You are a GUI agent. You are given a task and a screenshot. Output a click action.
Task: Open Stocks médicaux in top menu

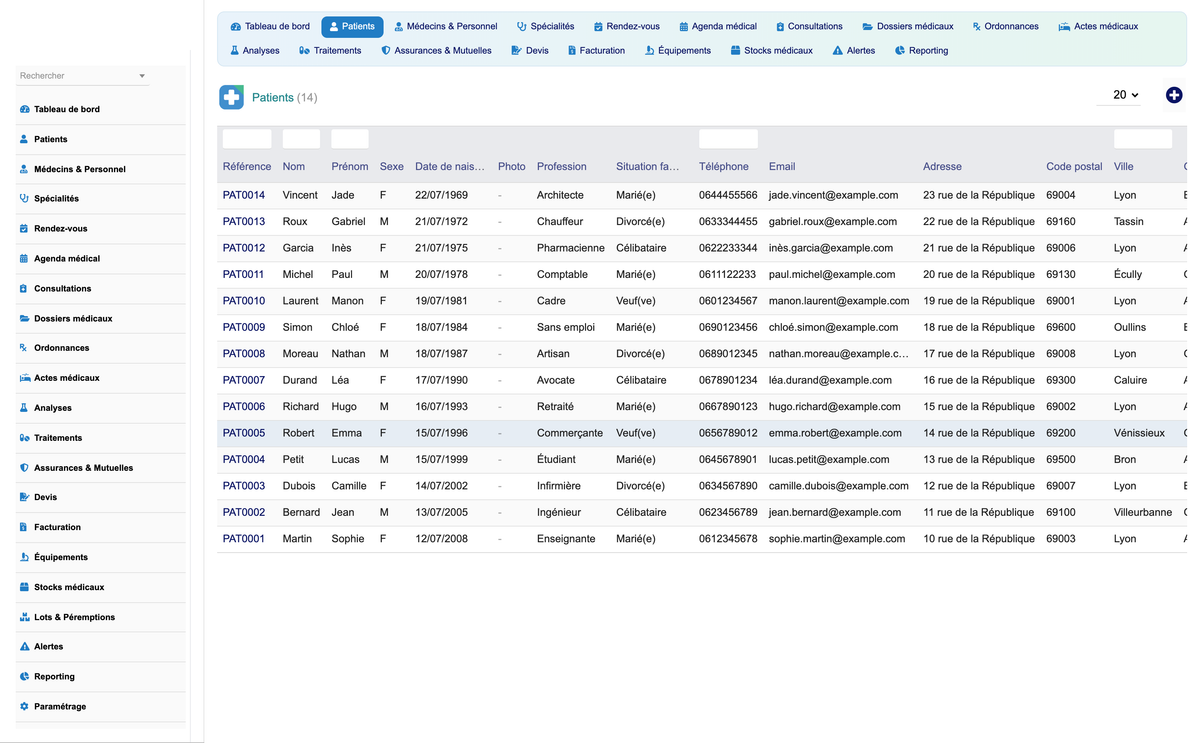click(771, 50)
